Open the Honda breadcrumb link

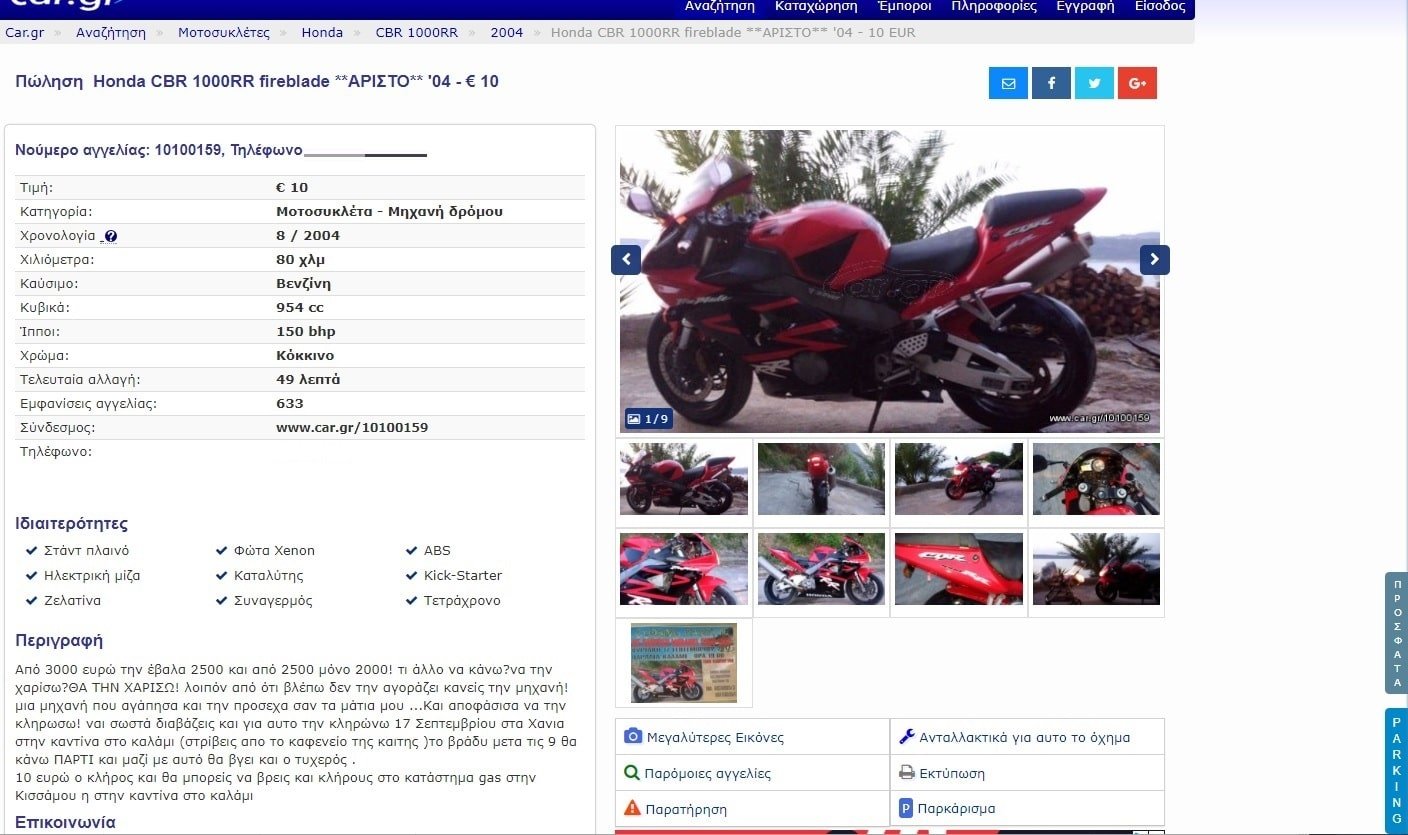point(322,32)
